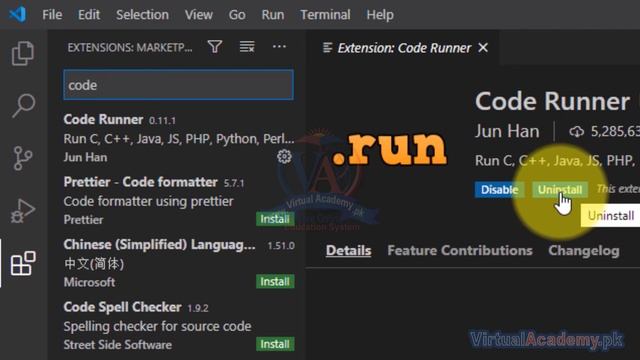
Task: Install Prettier - Code formatter
Action: click(x=275, y=219)
